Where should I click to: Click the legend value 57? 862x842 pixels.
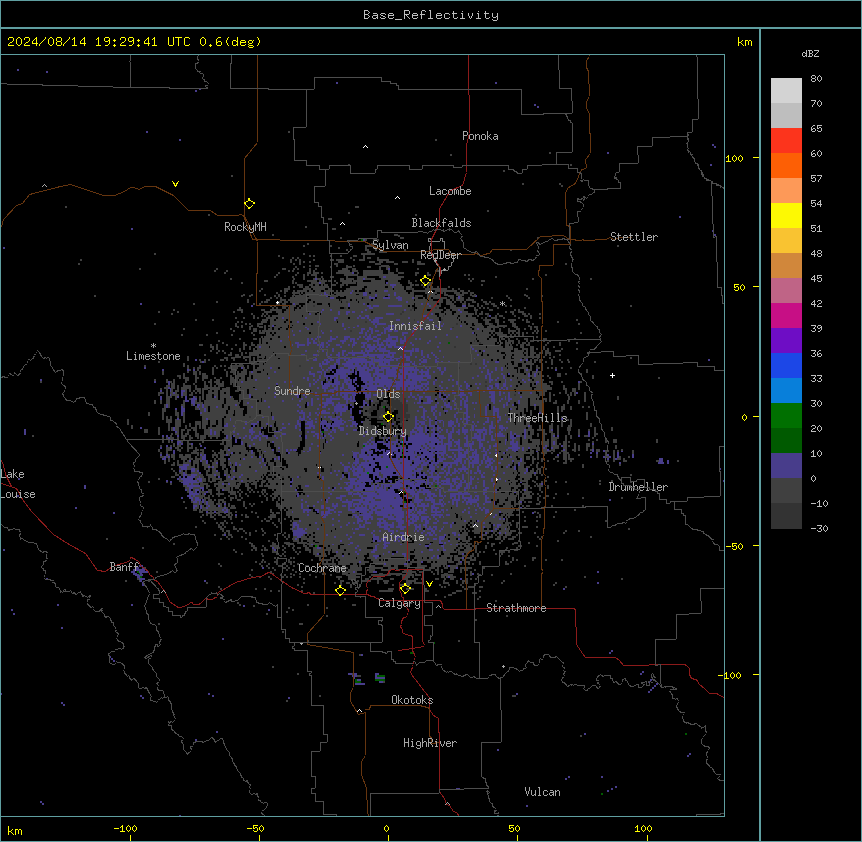(816, 179)
